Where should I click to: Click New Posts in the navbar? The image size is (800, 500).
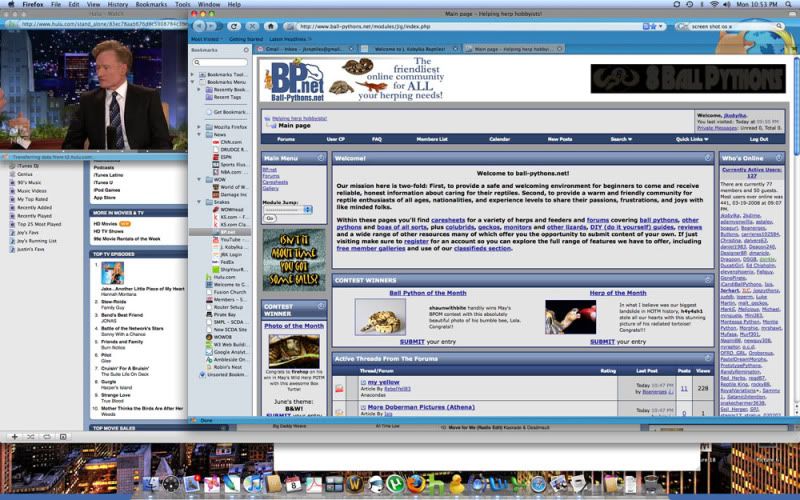point(560,139)
